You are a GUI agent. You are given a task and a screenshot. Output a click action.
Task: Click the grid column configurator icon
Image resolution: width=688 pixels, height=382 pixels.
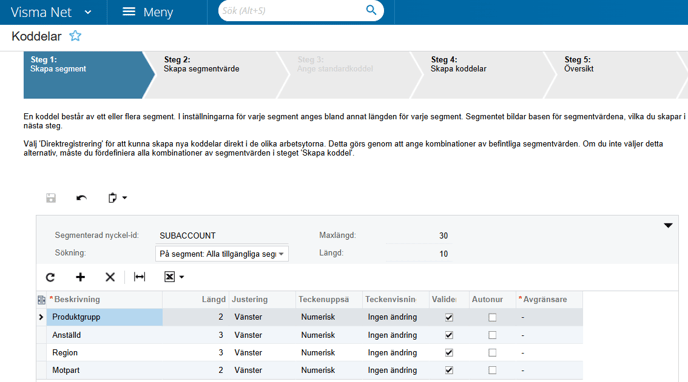[x=42, y=300]
